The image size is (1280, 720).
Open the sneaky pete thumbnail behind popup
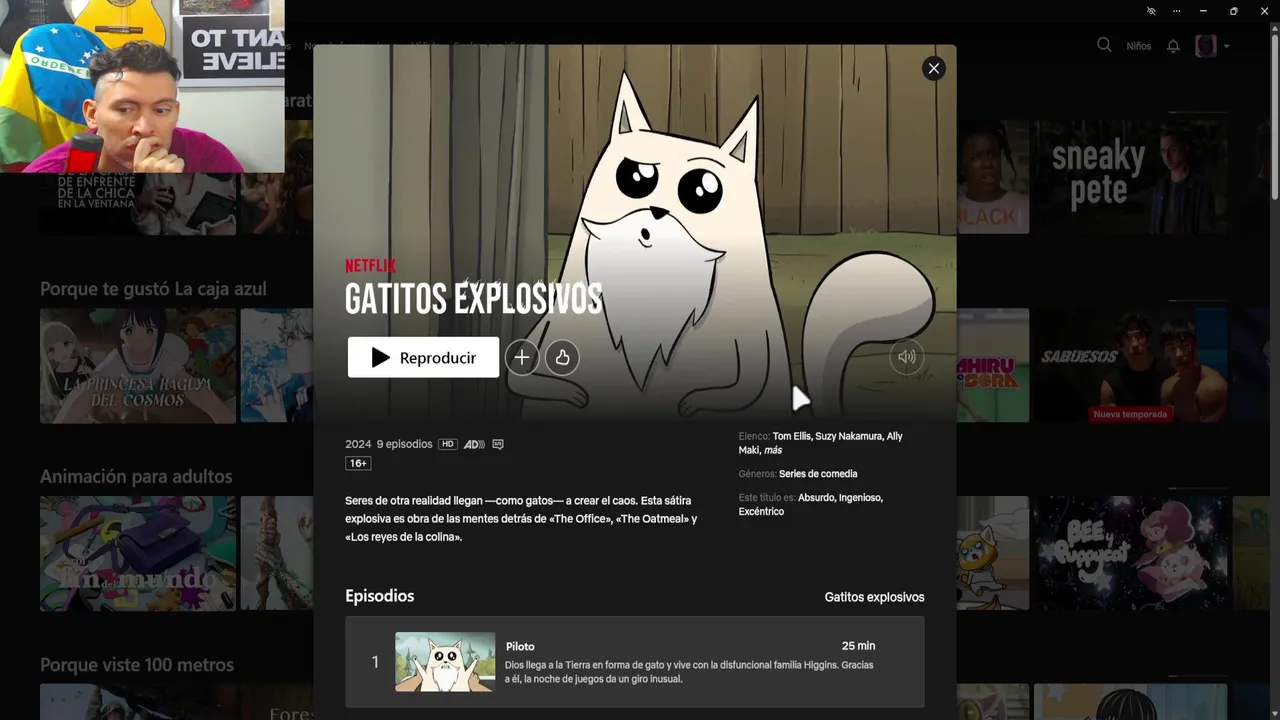1131,177
